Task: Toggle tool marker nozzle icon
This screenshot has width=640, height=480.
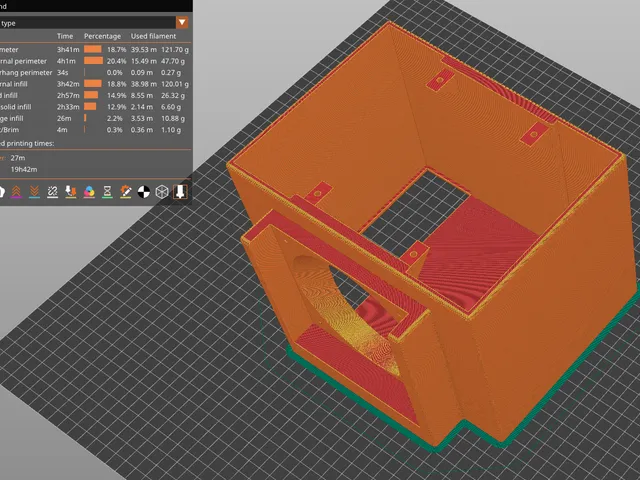Action: [x=180, y=191]
